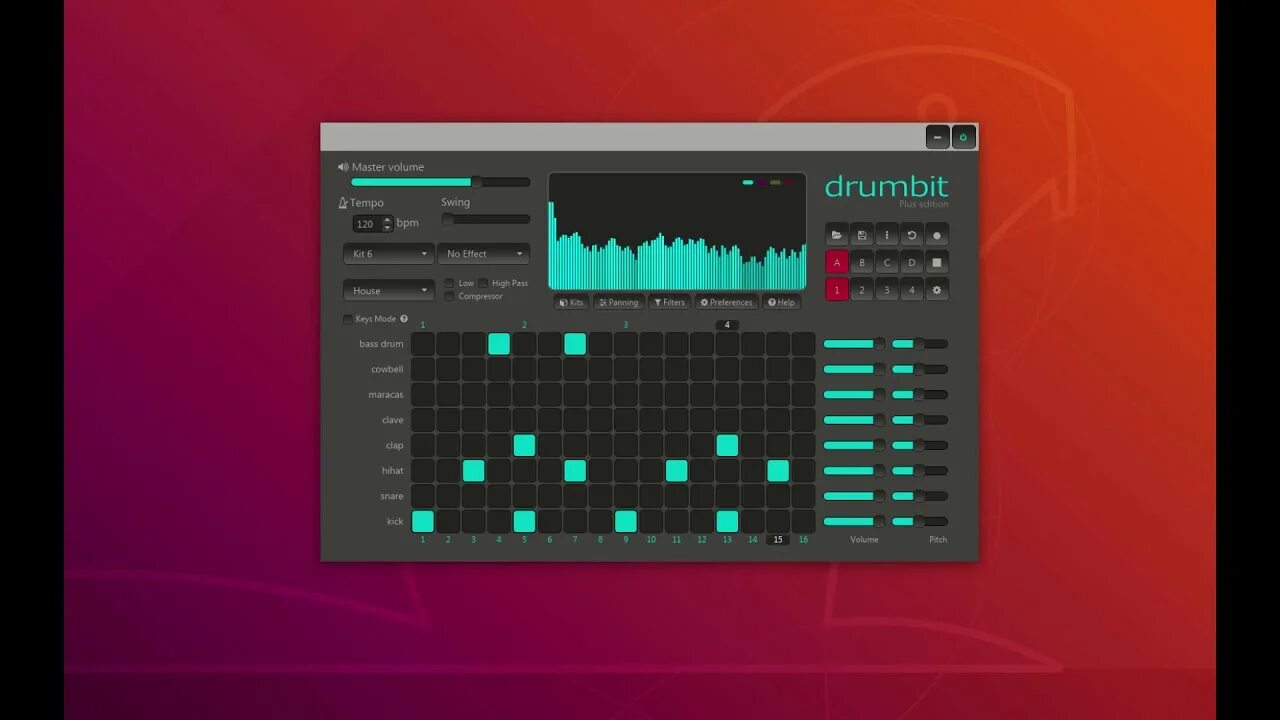Select page 1 button
This screenshot has width=1280, height=720.
click(x=837, y=290)
